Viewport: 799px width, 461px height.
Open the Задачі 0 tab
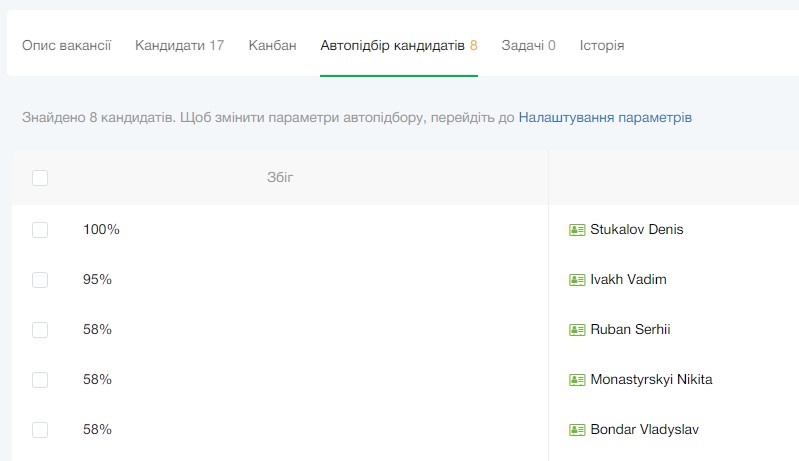[x=528, y=45]
